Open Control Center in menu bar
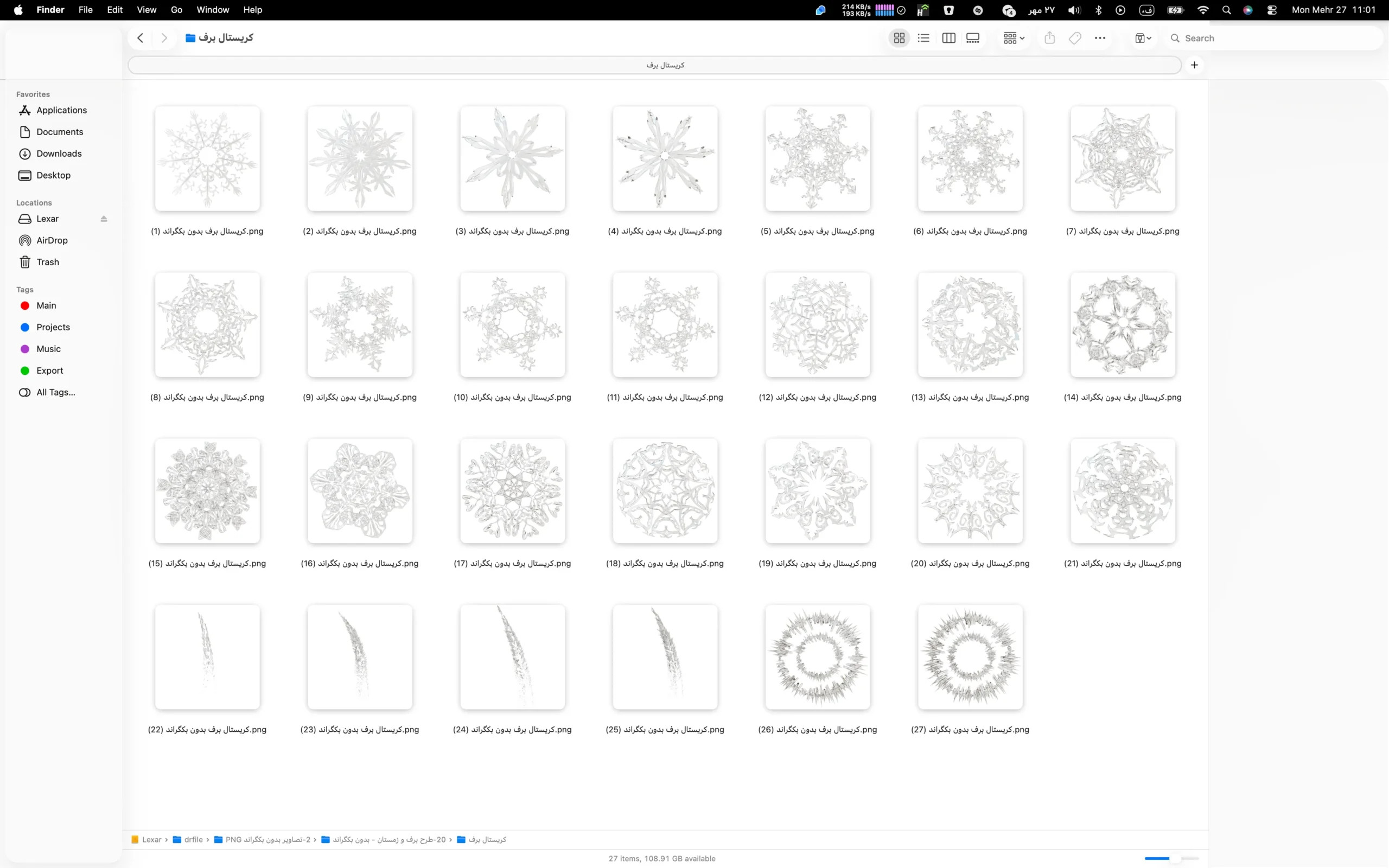This screenshot has height=868, width=1389. (x=1272, y=10)
